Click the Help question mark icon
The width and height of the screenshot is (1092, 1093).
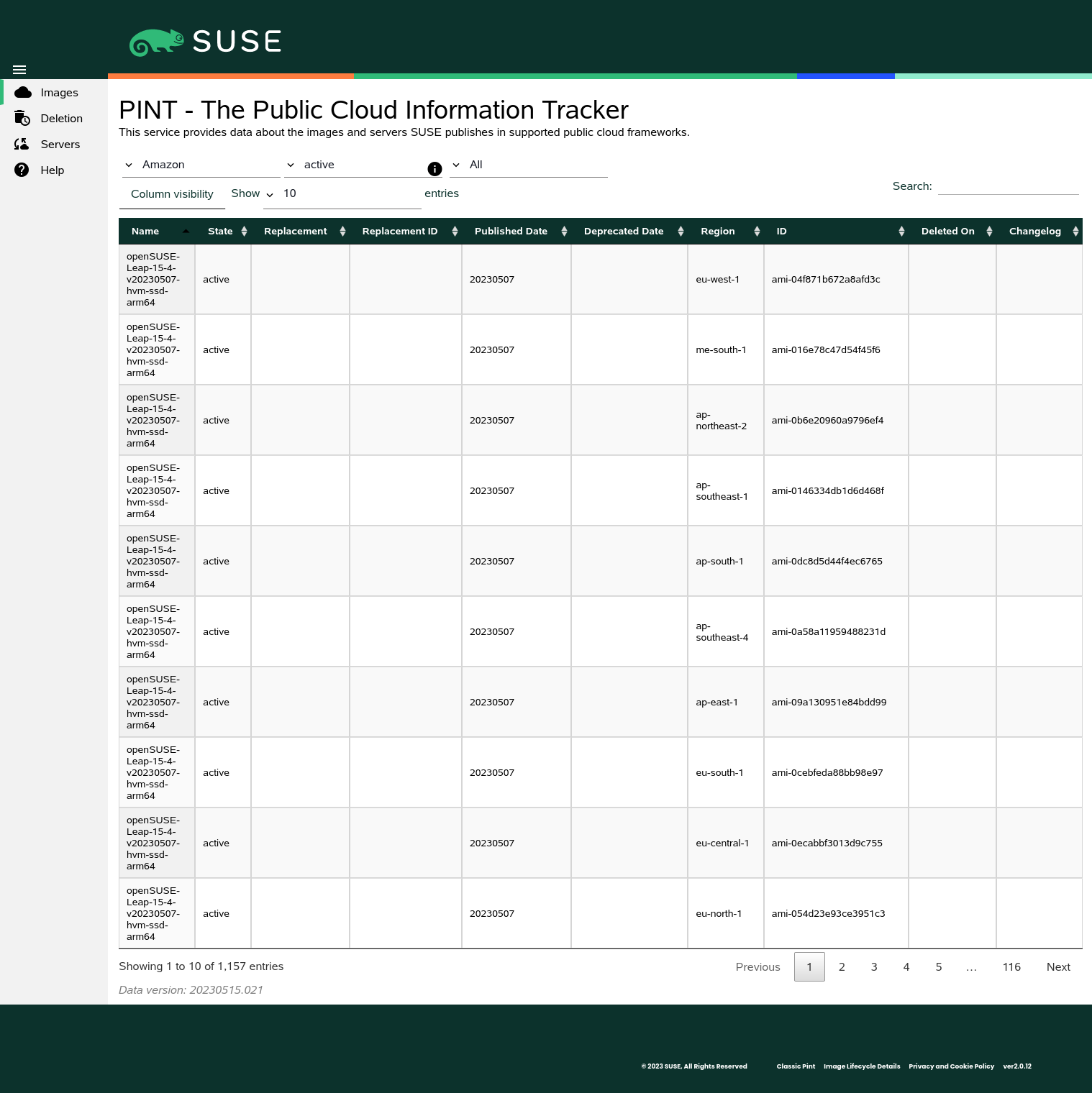pyautogui.click(x=22, y=170)
